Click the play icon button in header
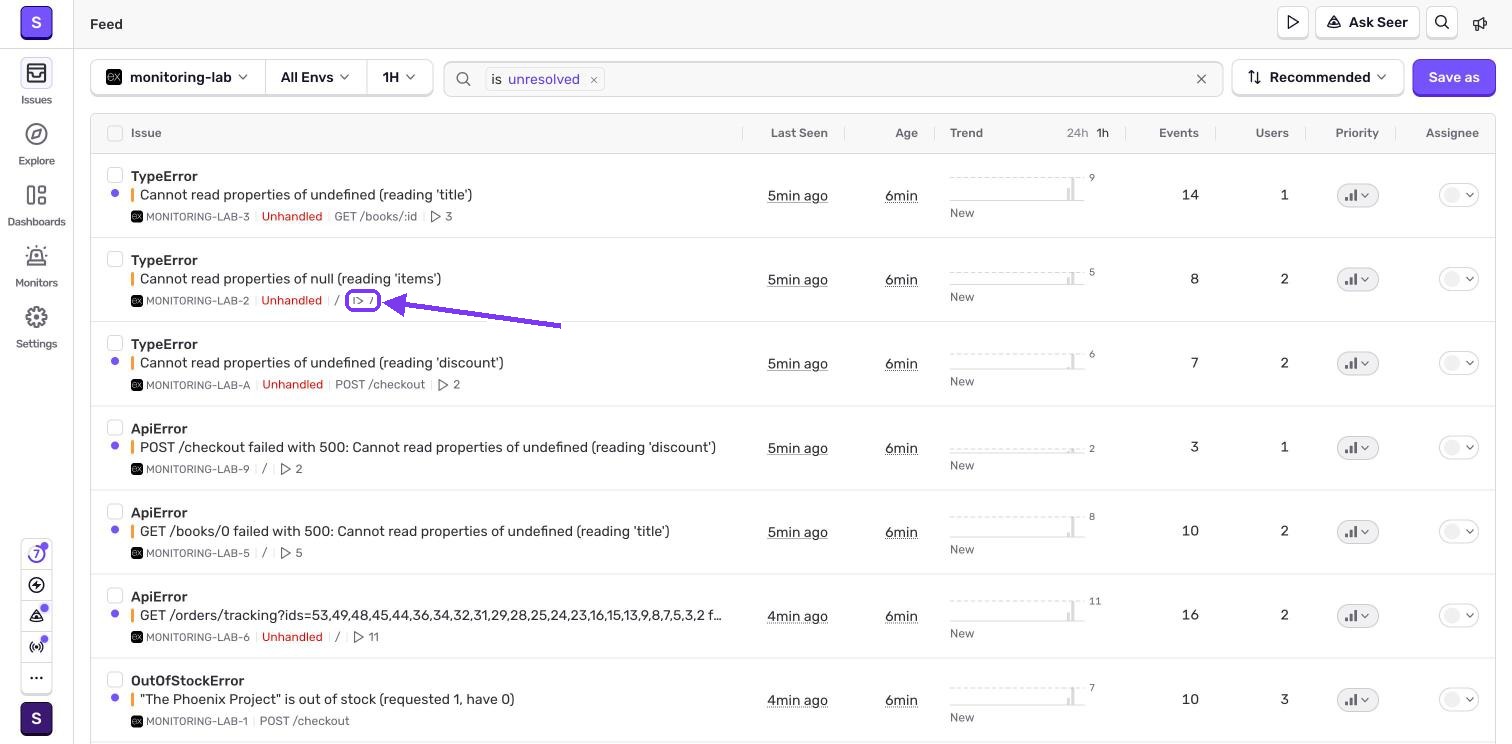The width and height of the screenshot is (1512, 744). pyautogui.click(x=1293, y=22)
